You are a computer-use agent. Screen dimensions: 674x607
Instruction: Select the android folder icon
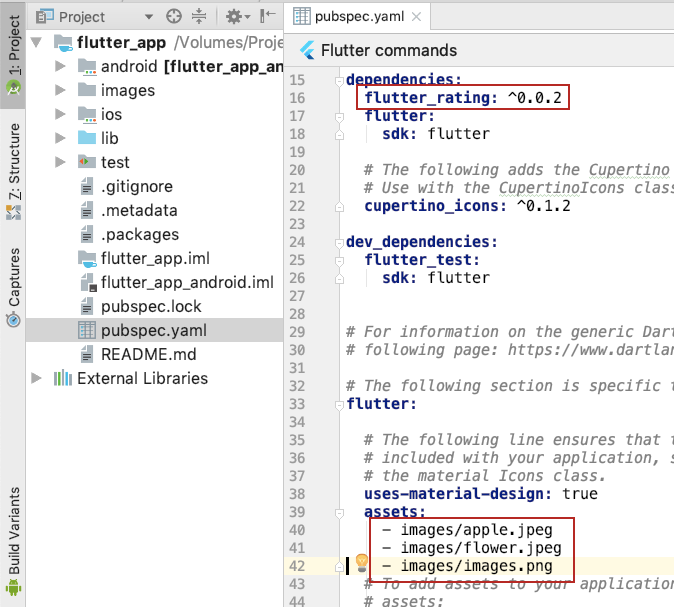tap(87, 67)
